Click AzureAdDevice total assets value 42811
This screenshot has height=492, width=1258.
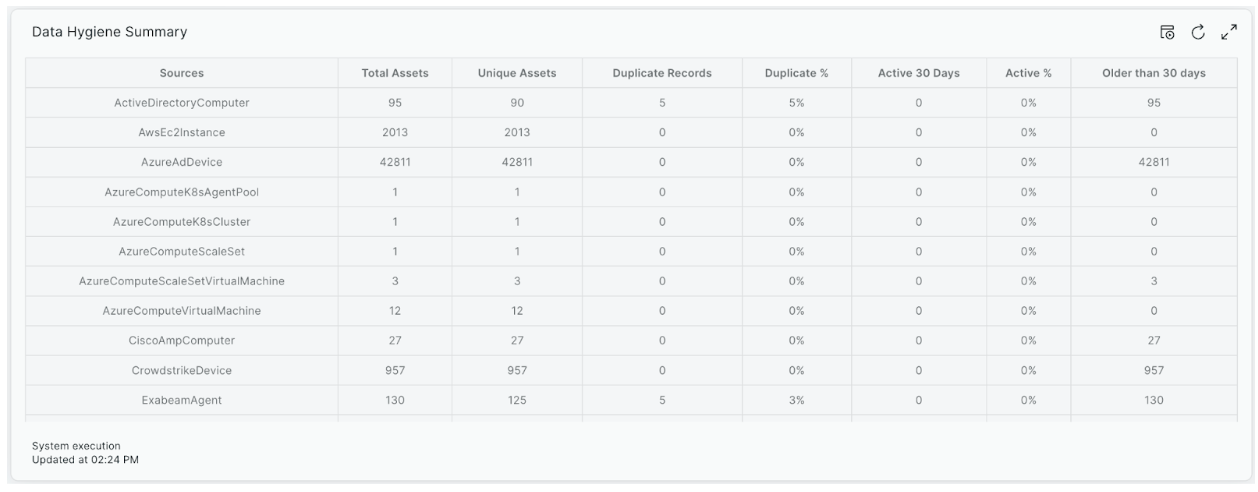pos(395,162)
